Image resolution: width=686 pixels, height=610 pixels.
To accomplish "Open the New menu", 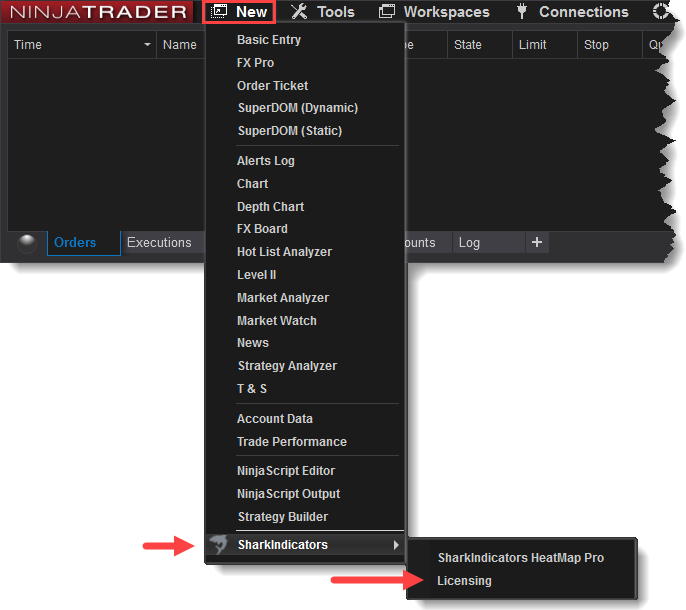I will pos(239,12).
